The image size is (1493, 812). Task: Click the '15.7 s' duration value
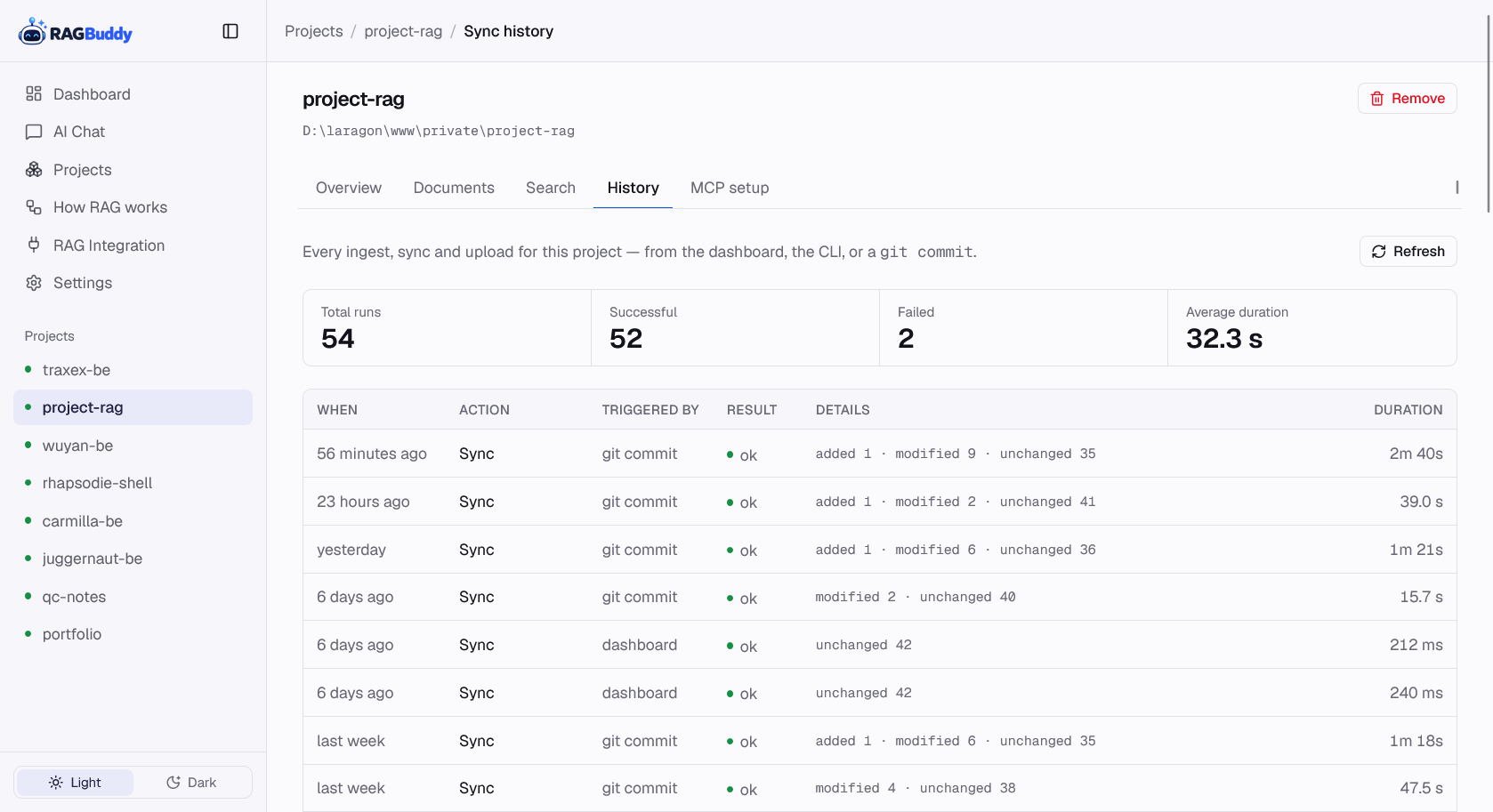[x=1421, y=597]
